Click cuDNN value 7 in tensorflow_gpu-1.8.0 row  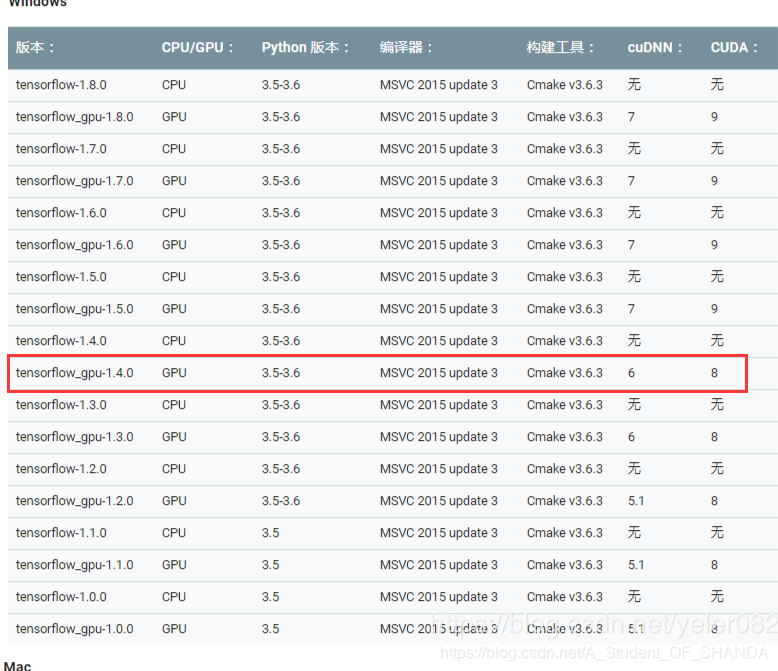point(631,117)
